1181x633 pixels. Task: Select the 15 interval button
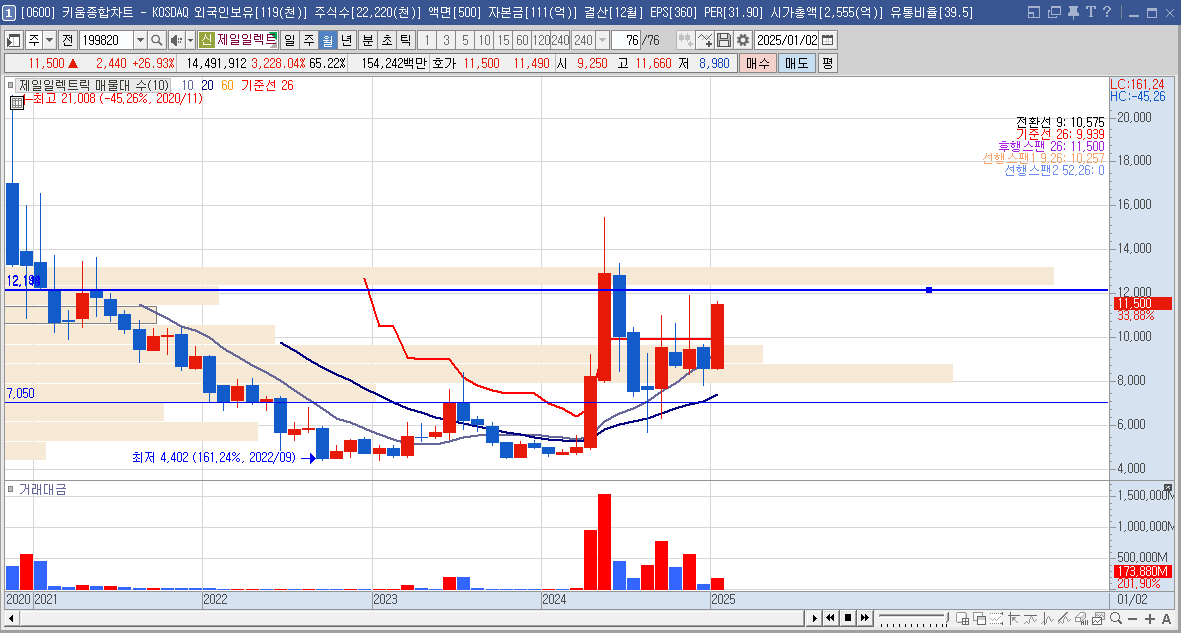click(x=503, y=40)
